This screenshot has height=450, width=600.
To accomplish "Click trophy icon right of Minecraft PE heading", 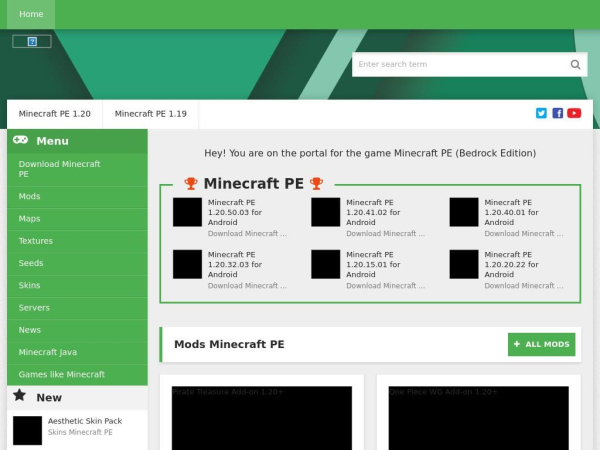I will click(316, 184).
